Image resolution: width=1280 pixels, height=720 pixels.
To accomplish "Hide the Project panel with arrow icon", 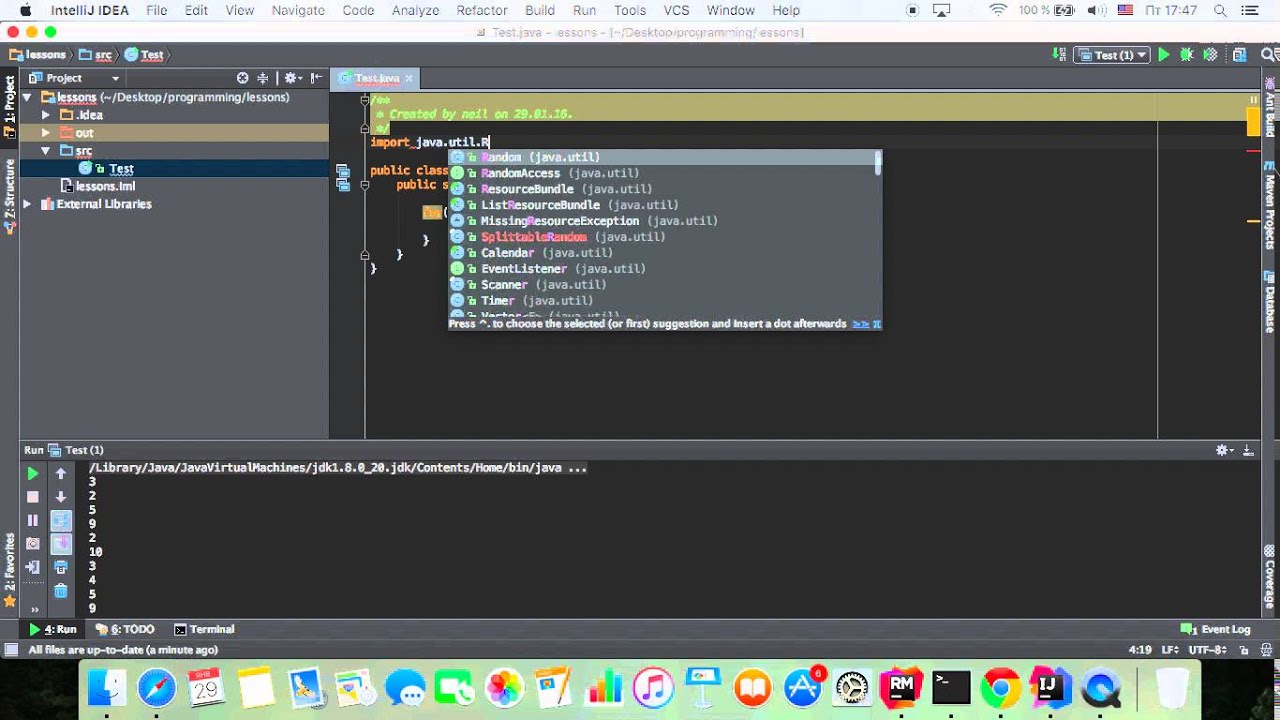I will click(x=316, y=78).
